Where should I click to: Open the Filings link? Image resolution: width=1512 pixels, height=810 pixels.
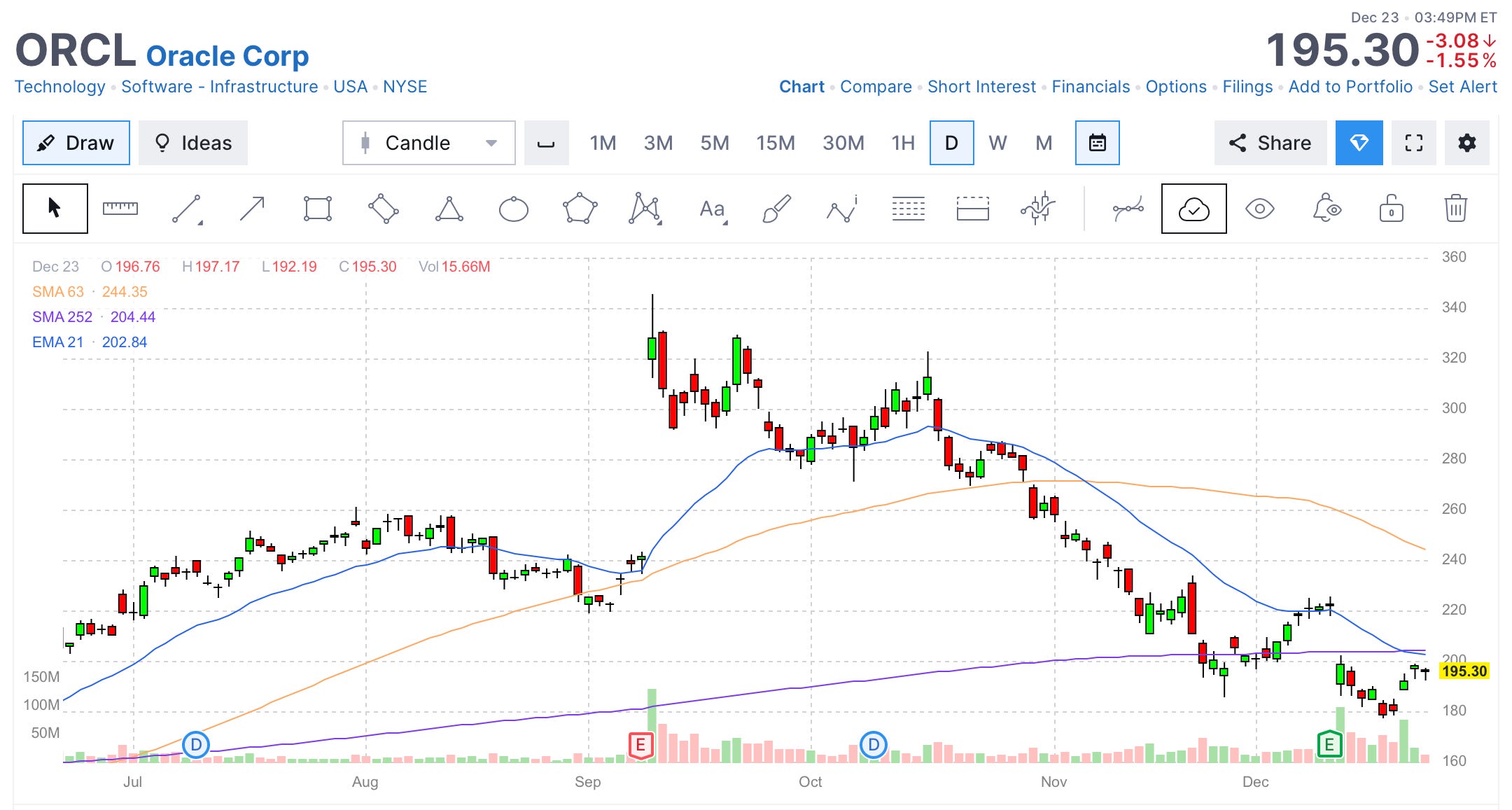click(x=1247, y=87)
